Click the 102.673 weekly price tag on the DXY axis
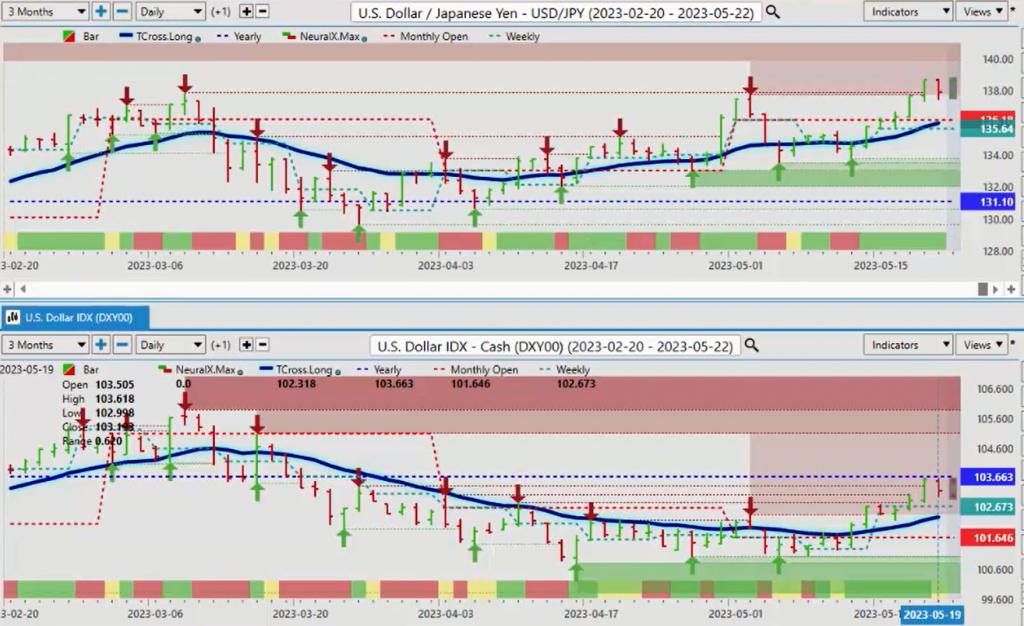 987,507
